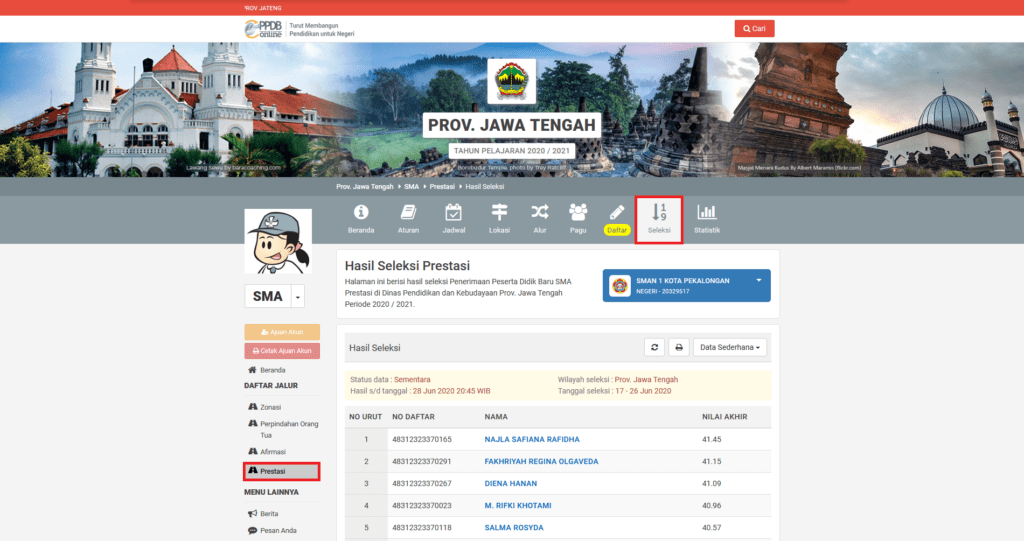
Task: Click registration number 48312323370118
Action: pos(422,528)
